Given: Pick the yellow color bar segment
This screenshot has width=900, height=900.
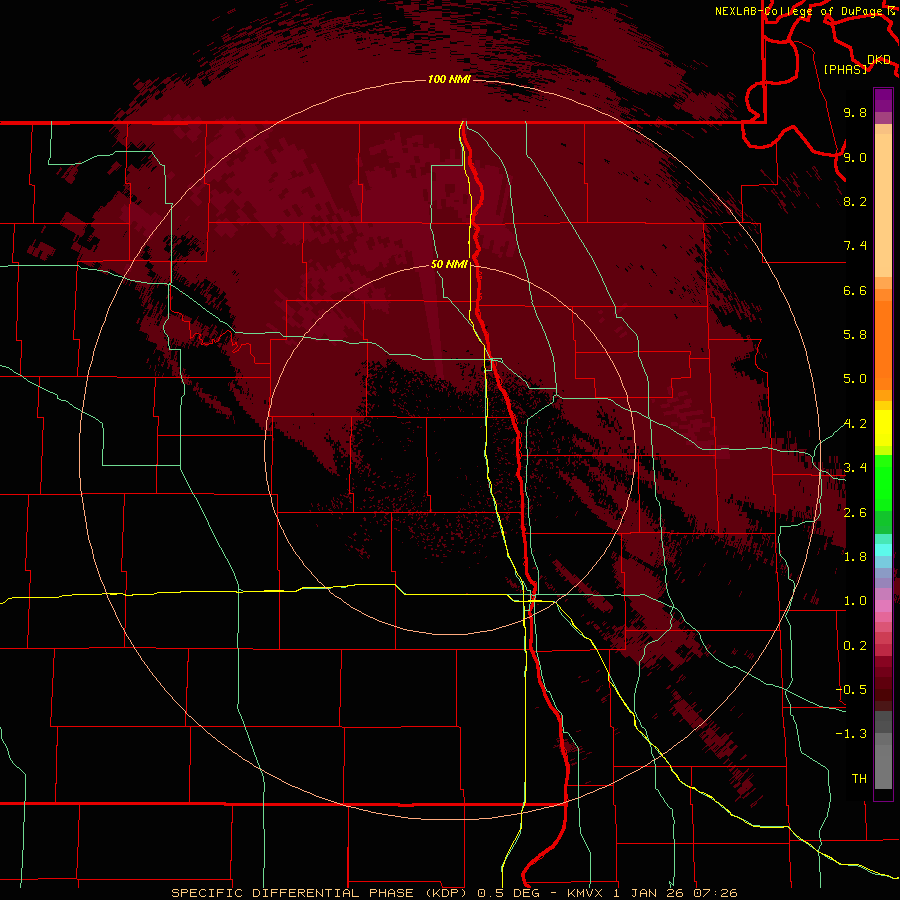Looking at the screenshot, I should point(883,428).
